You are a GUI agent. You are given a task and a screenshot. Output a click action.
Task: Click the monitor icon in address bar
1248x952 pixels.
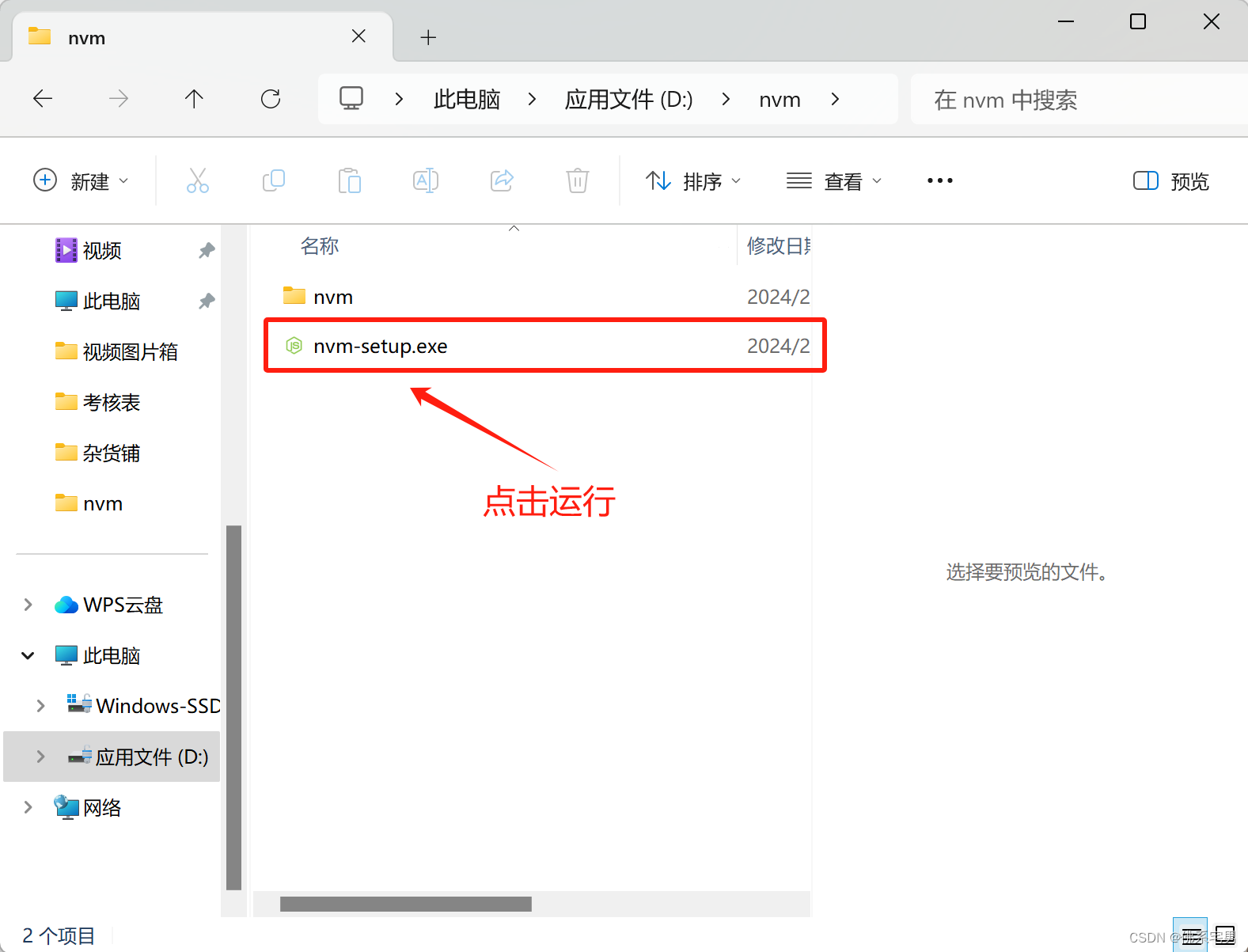[x=351, y=99]
